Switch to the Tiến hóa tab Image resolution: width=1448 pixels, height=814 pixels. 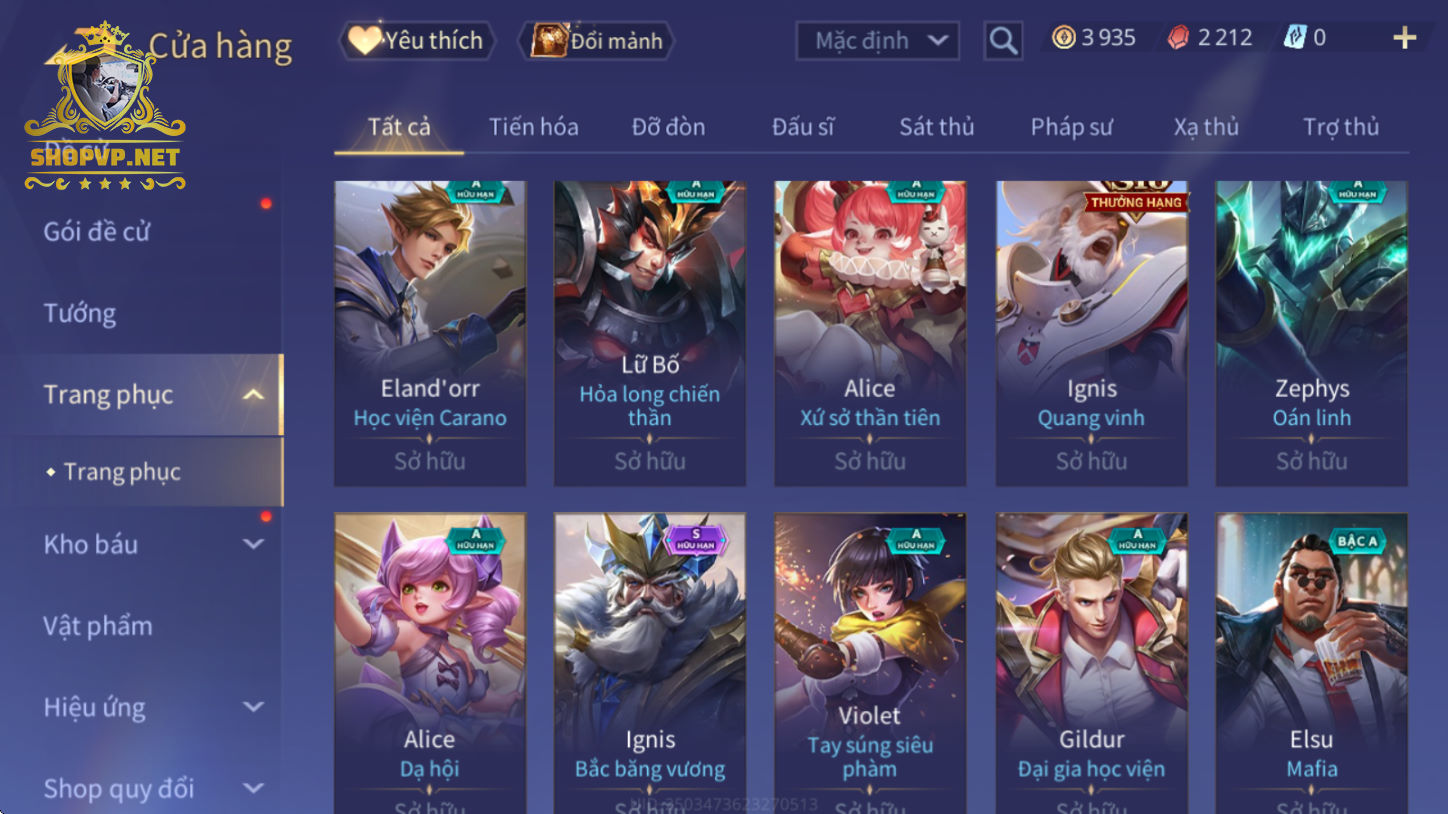533,127
